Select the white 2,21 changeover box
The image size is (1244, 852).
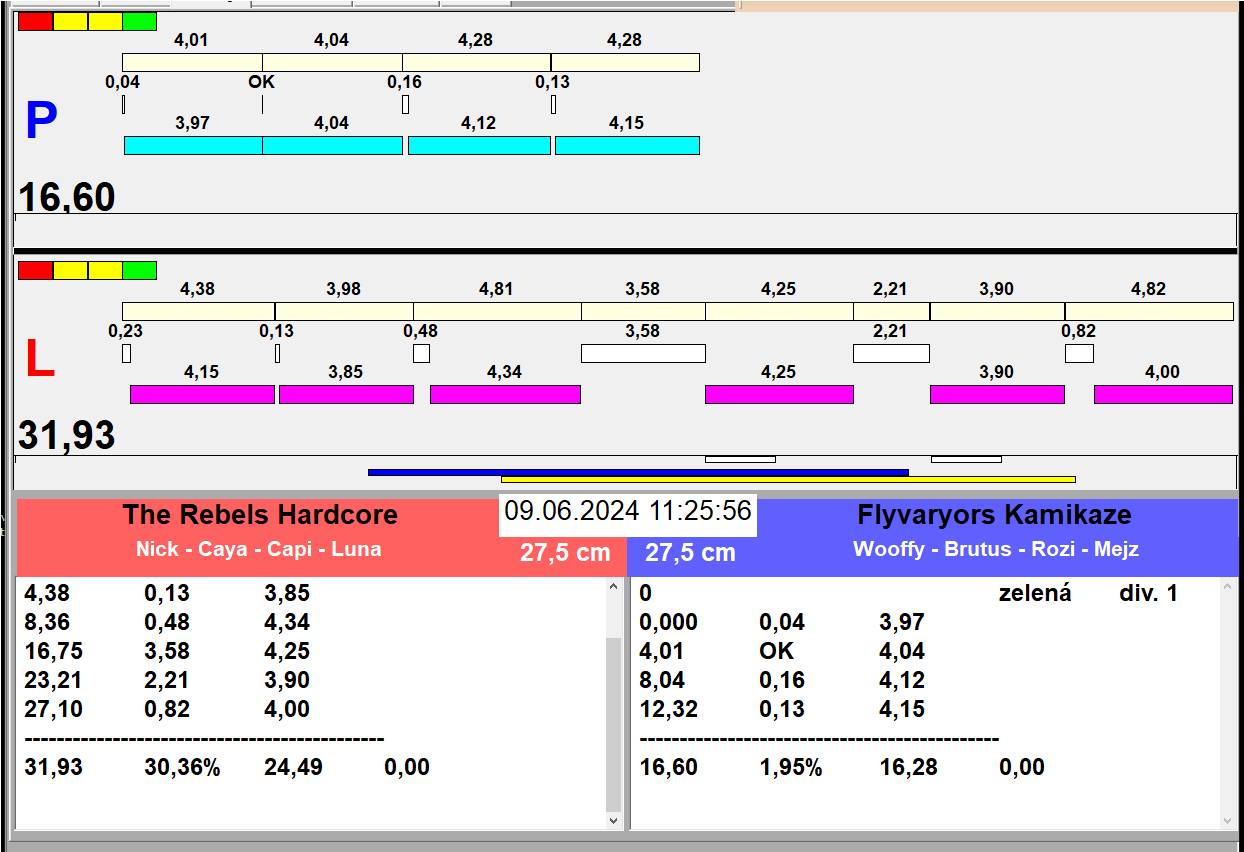pyautogui.click(x=891, y=353)
